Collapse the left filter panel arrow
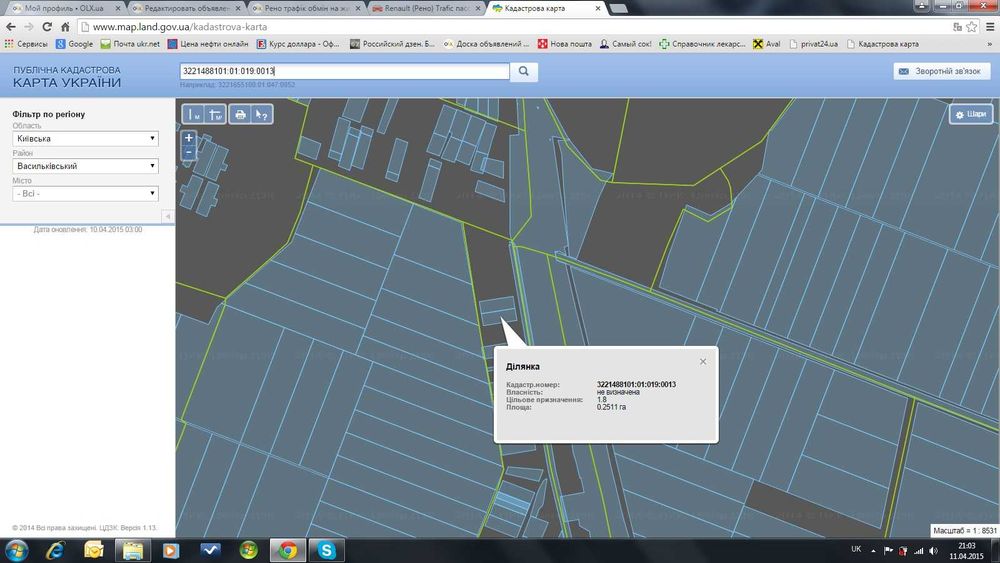The width and height of the screenshot is (1000, 563). click(x=168, y=216)
